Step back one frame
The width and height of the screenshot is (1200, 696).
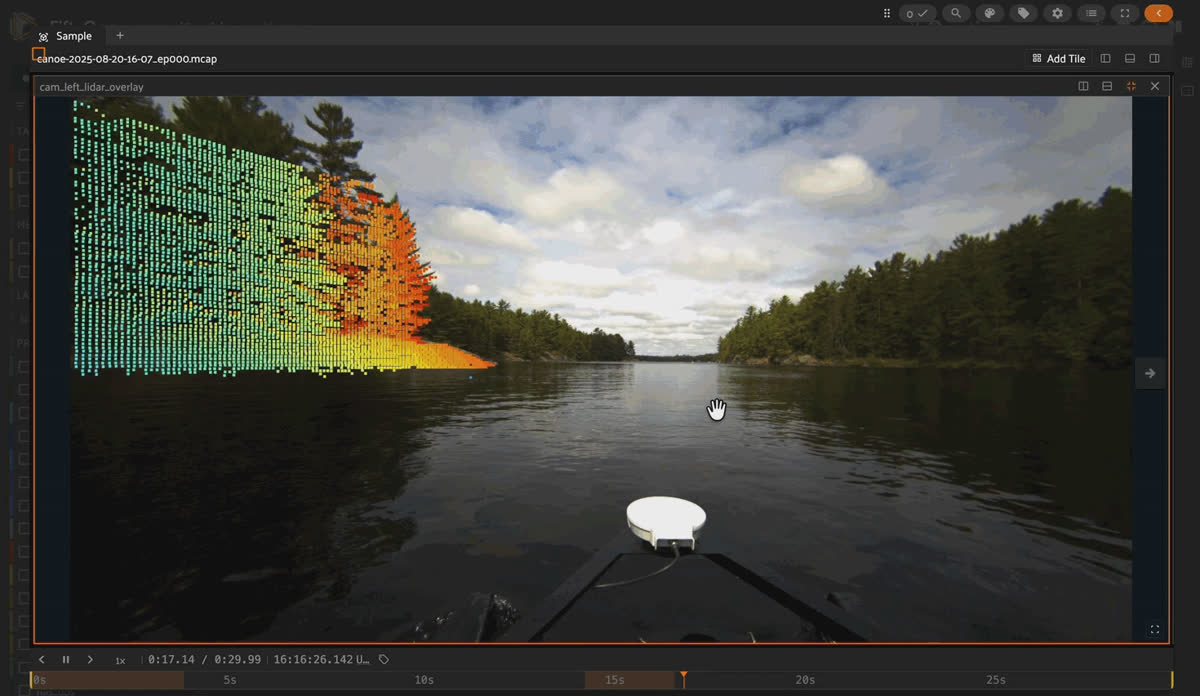(x=41, y=660)
